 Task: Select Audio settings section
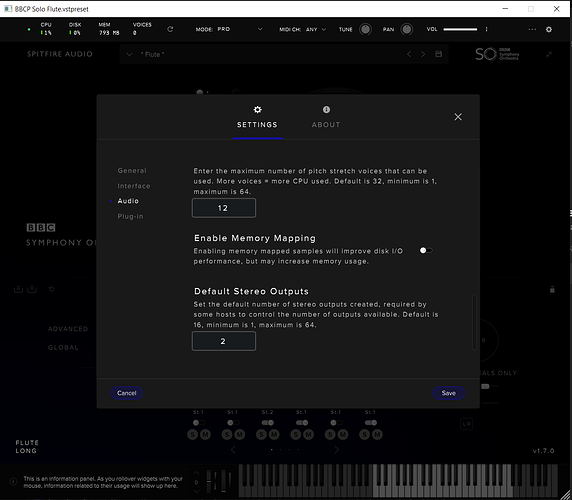pyautogui.click(x=128, y=201)
